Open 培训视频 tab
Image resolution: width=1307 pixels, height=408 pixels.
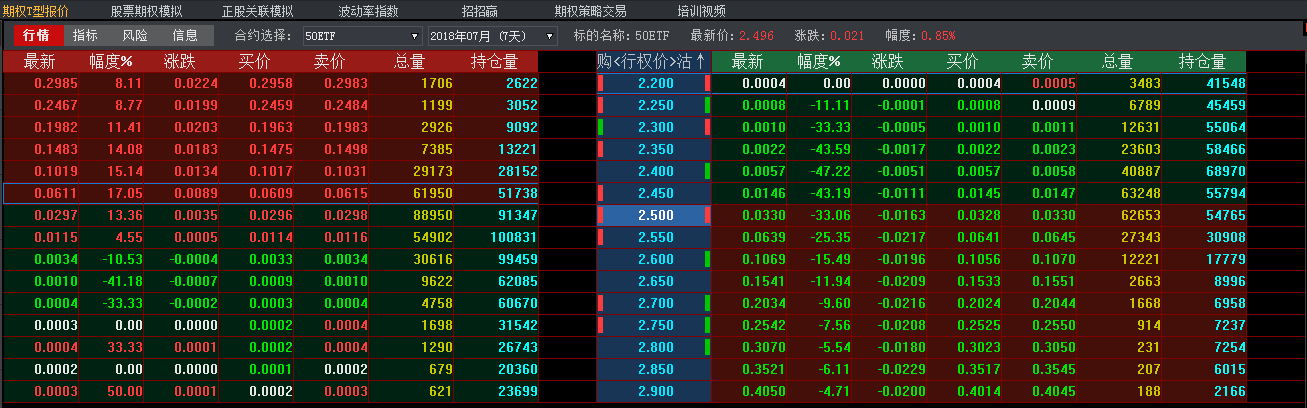[701, 11]
